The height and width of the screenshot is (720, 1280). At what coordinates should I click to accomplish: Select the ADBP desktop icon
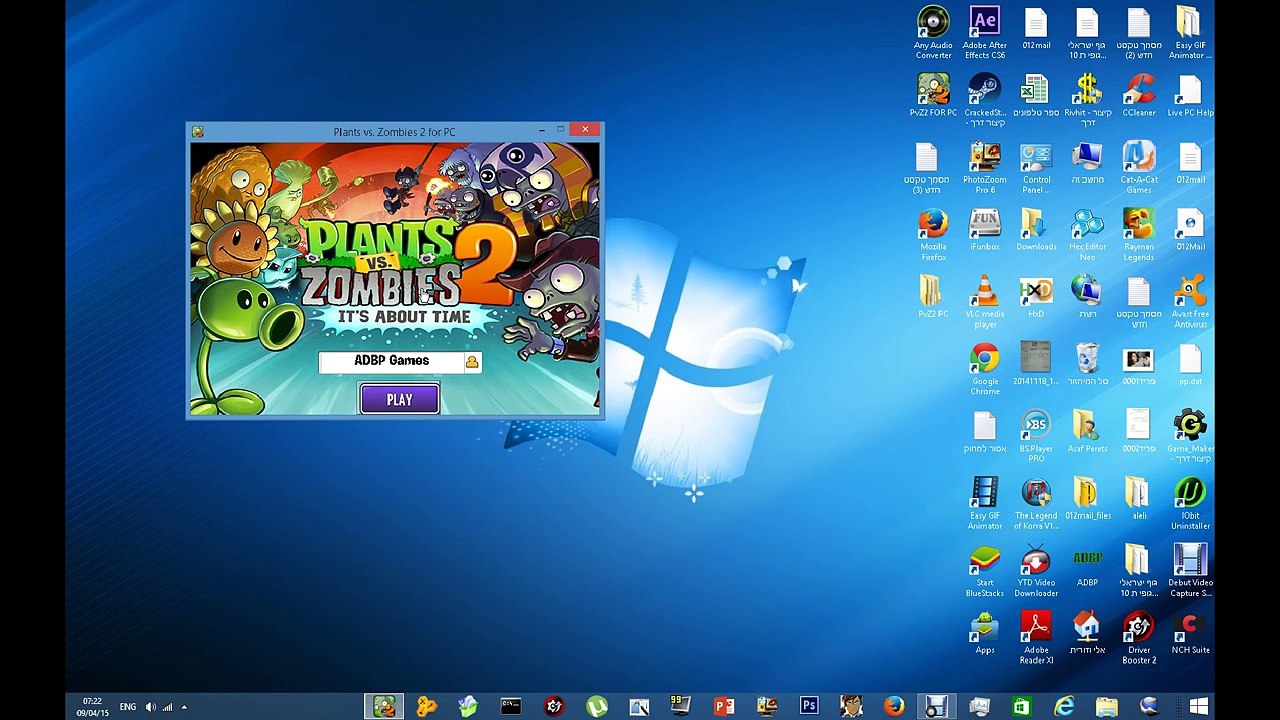1087,565
